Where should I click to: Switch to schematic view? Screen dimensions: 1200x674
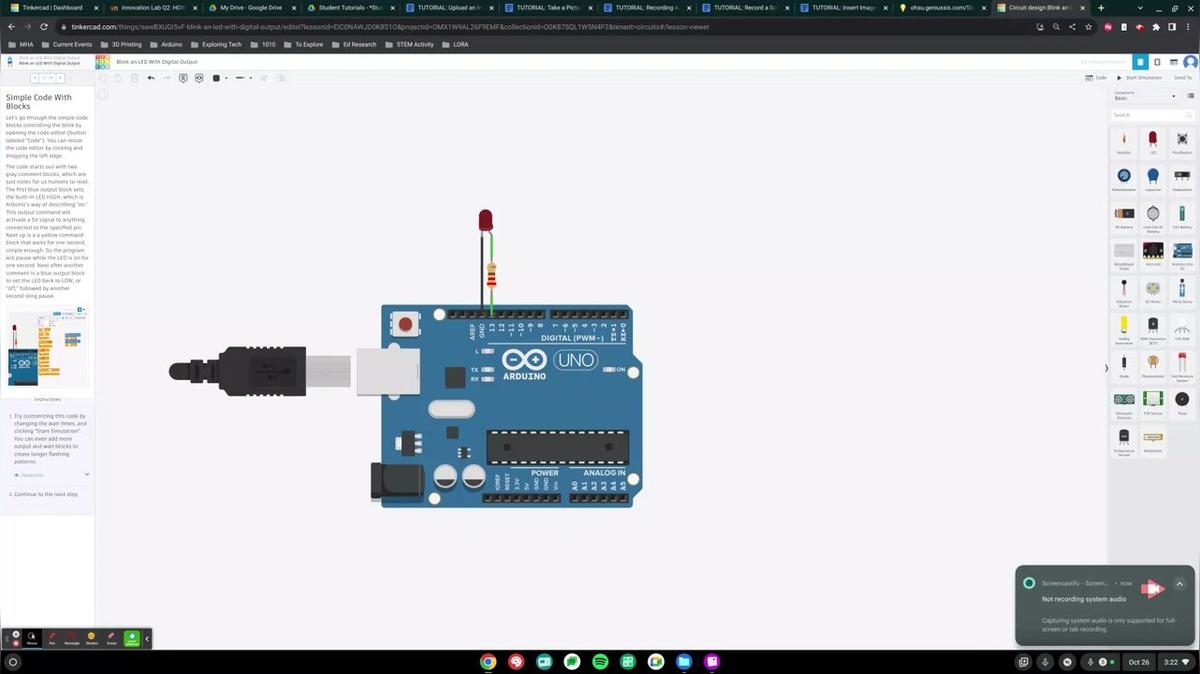click(x=1157, y=62)
